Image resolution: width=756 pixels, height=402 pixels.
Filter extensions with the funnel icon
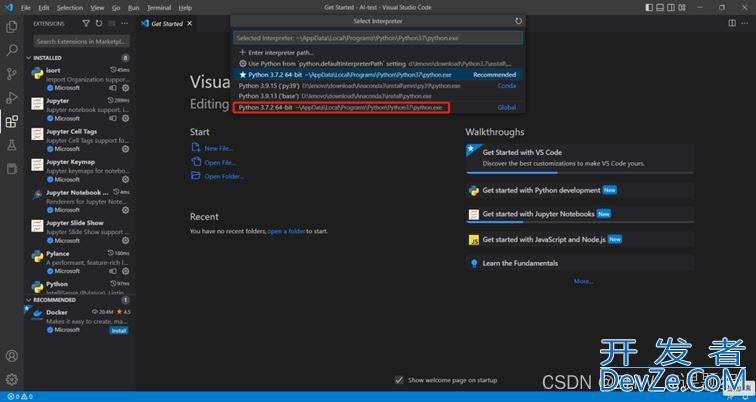[86, 23]
